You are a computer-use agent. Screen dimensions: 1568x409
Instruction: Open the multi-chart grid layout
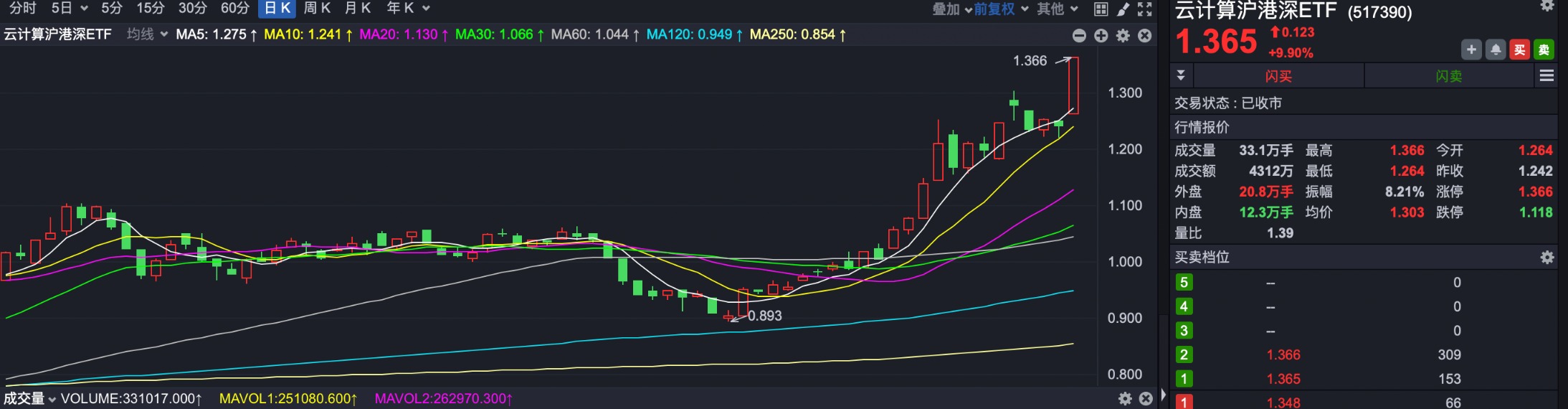[x=1101, y=9]
